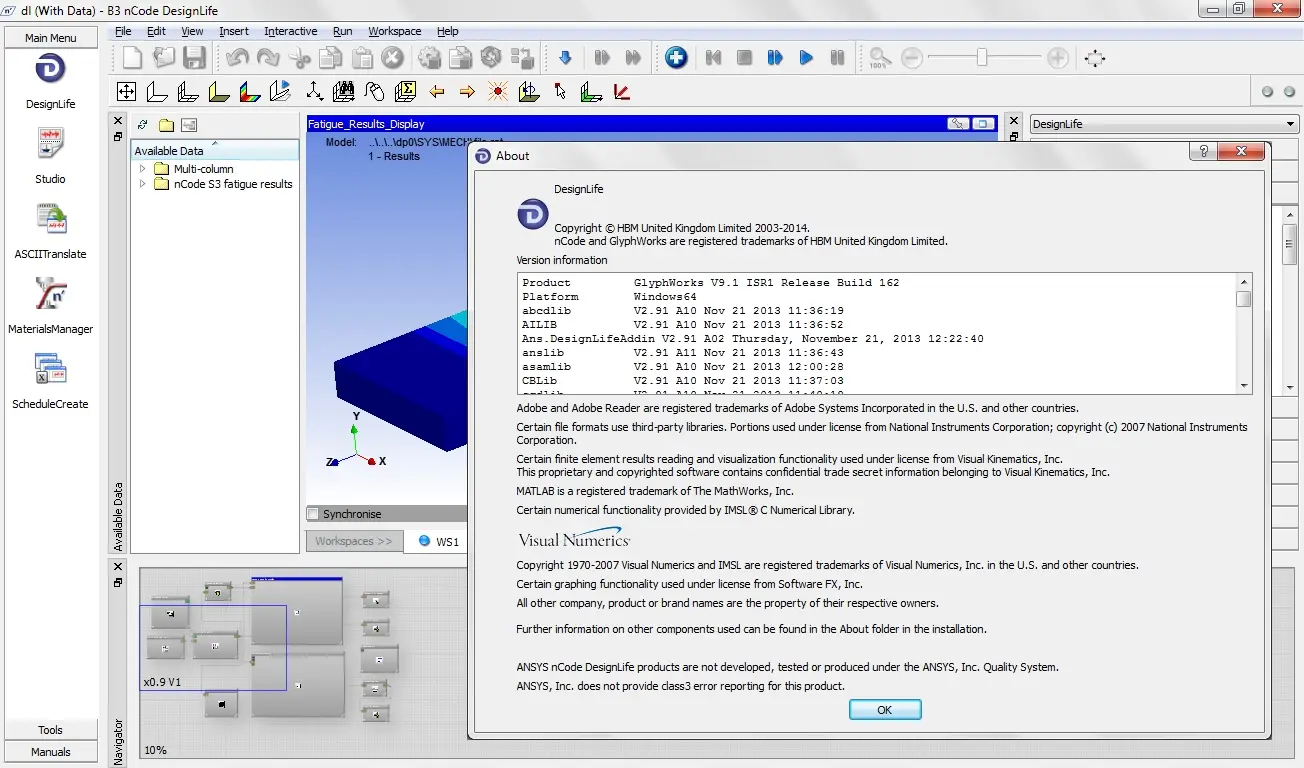Open the DesignLife module in sidebar
Screen dimensions: 1304x768
tap(50, 81)
